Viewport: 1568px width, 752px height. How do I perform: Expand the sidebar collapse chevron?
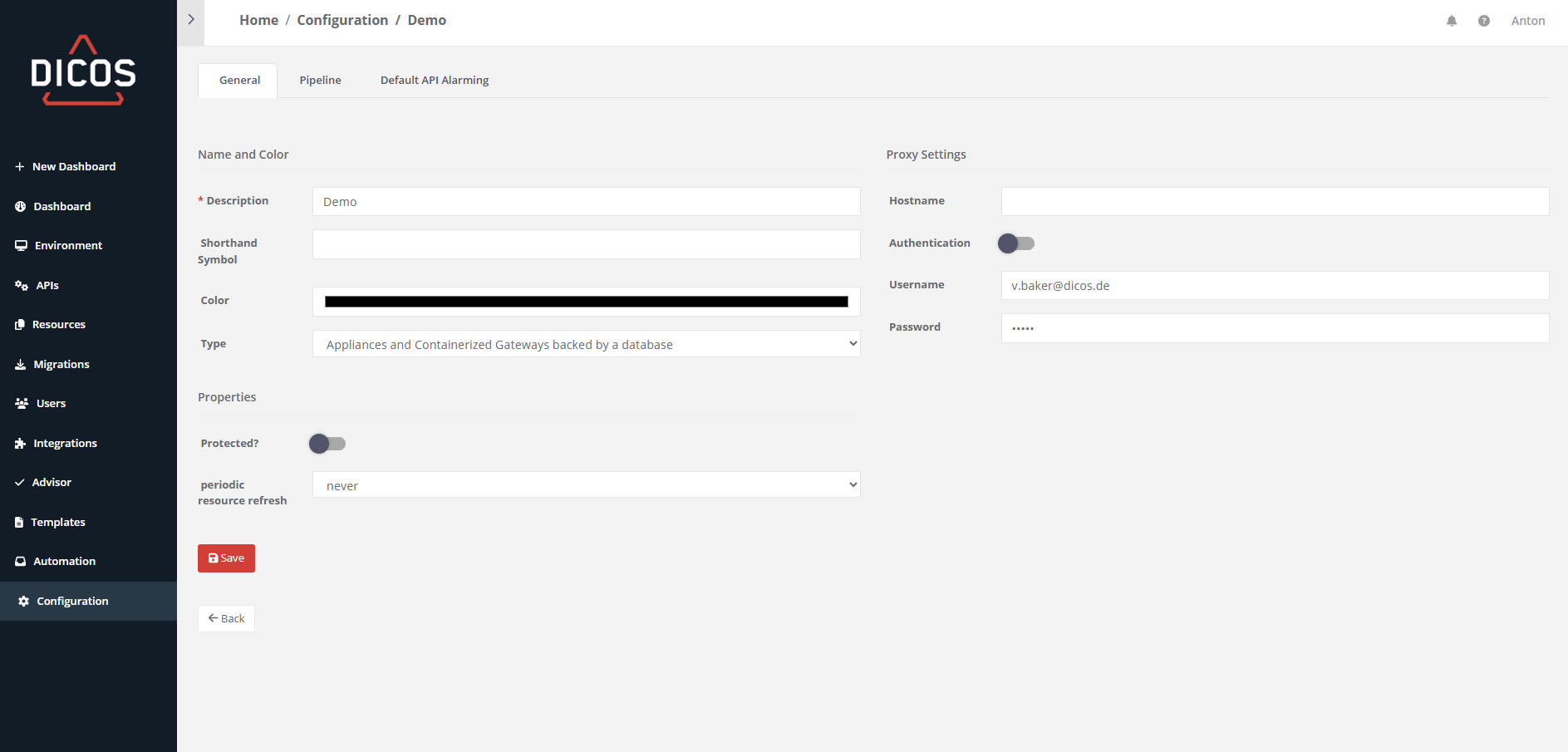(x=190, y=19)
